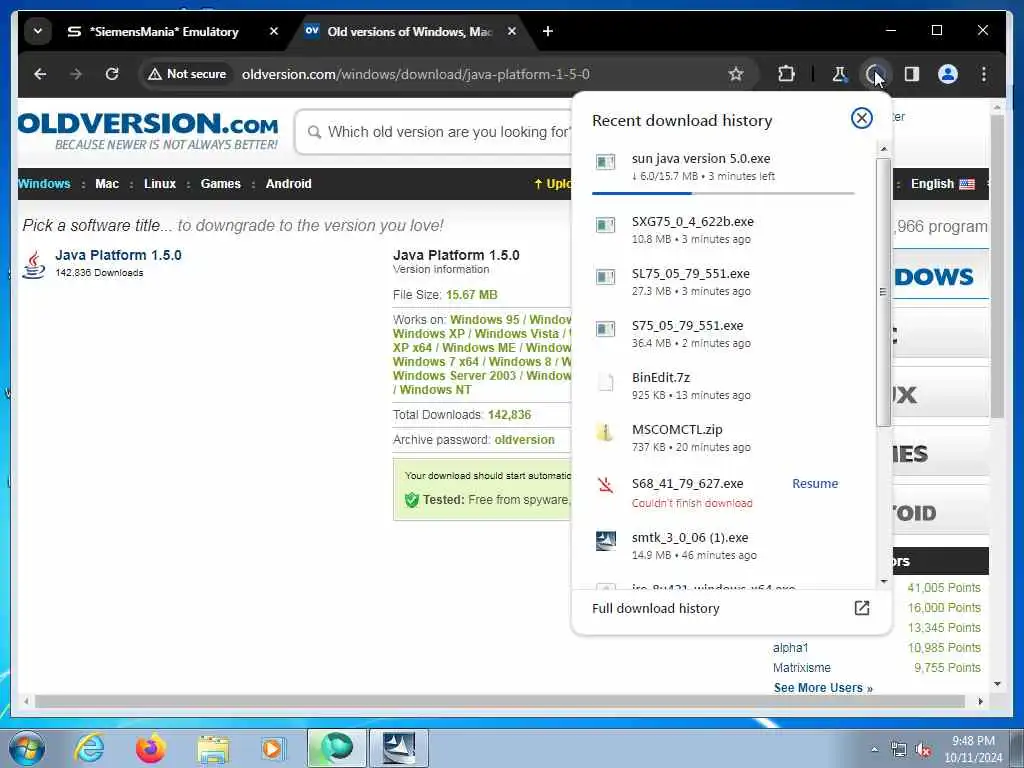The height and width of the screenshot is (768, 1024).
Task: Launch Firefox from the taskbar
Action: (150, 748)
